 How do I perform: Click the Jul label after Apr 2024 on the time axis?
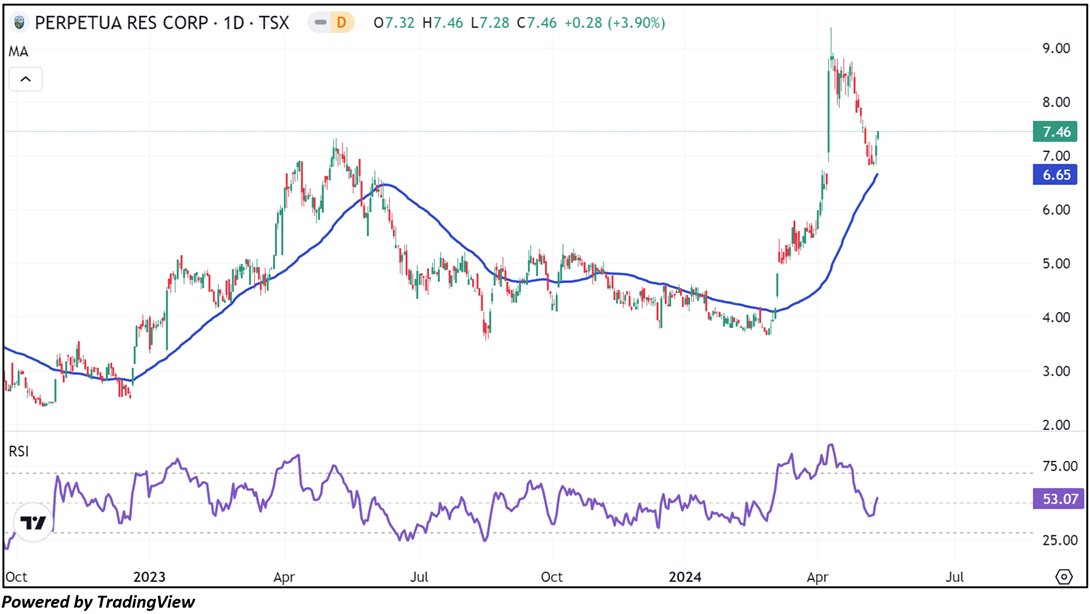955,577
